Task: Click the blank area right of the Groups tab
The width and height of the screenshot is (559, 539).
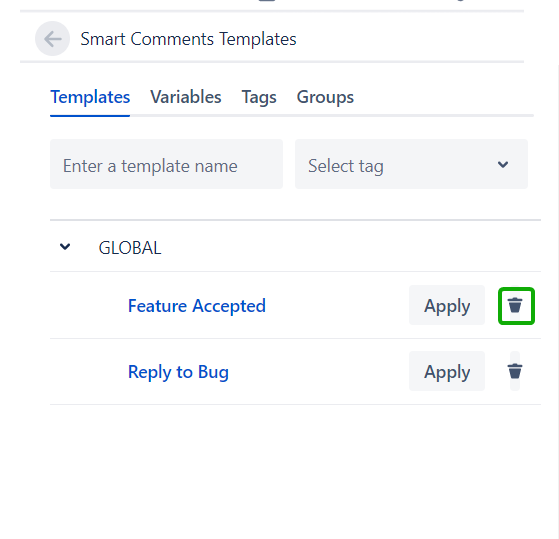Action: click(x=442, y=97)
